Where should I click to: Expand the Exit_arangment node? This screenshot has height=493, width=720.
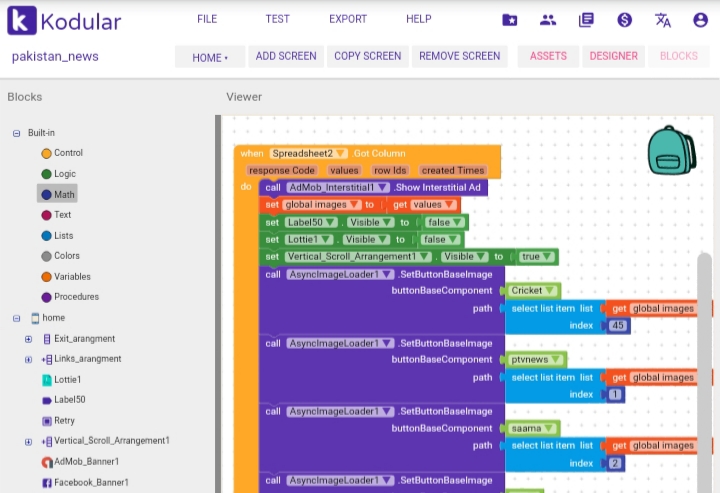[28, 339]
